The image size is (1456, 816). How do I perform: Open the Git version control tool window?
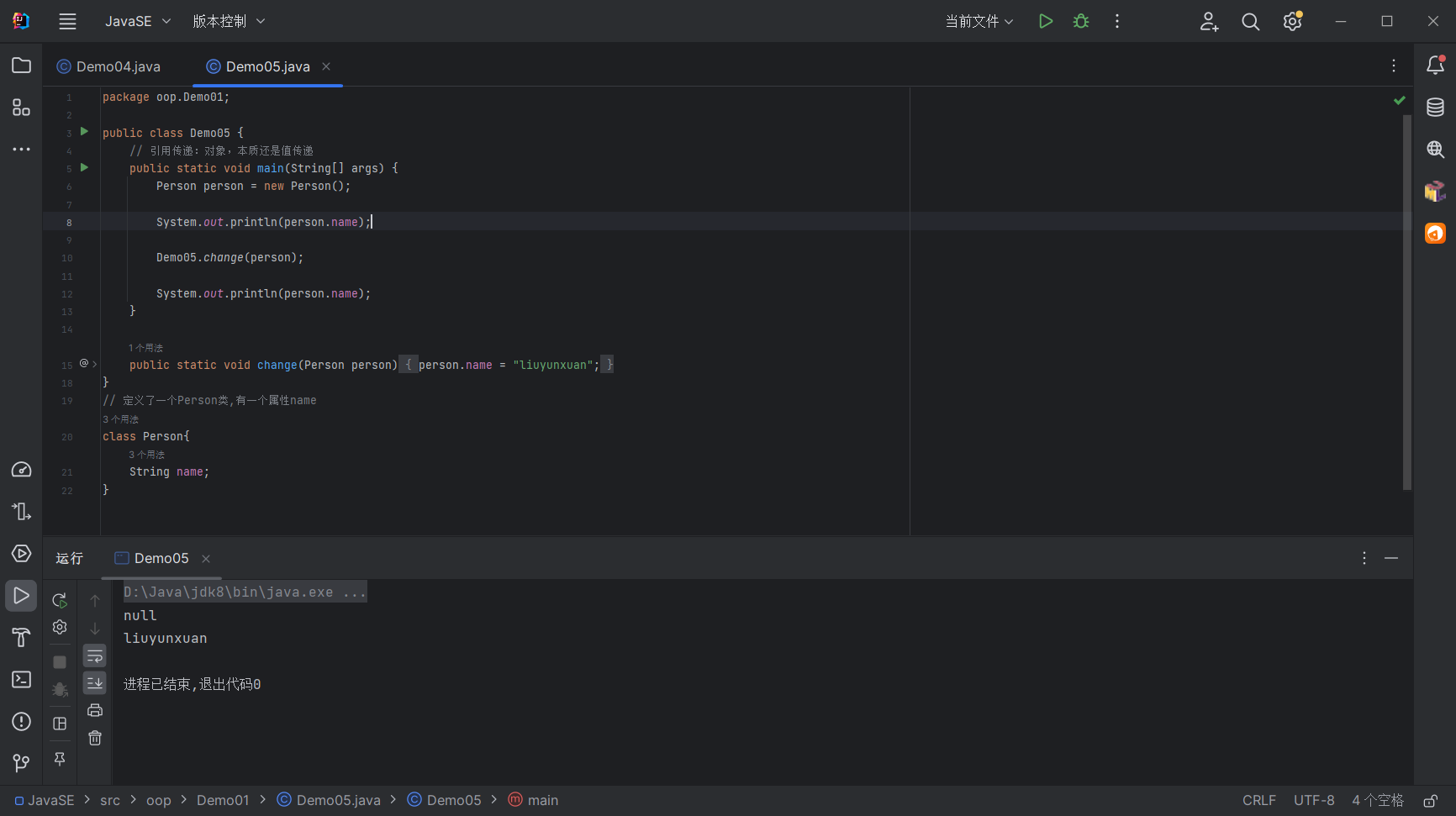[21, 763]
